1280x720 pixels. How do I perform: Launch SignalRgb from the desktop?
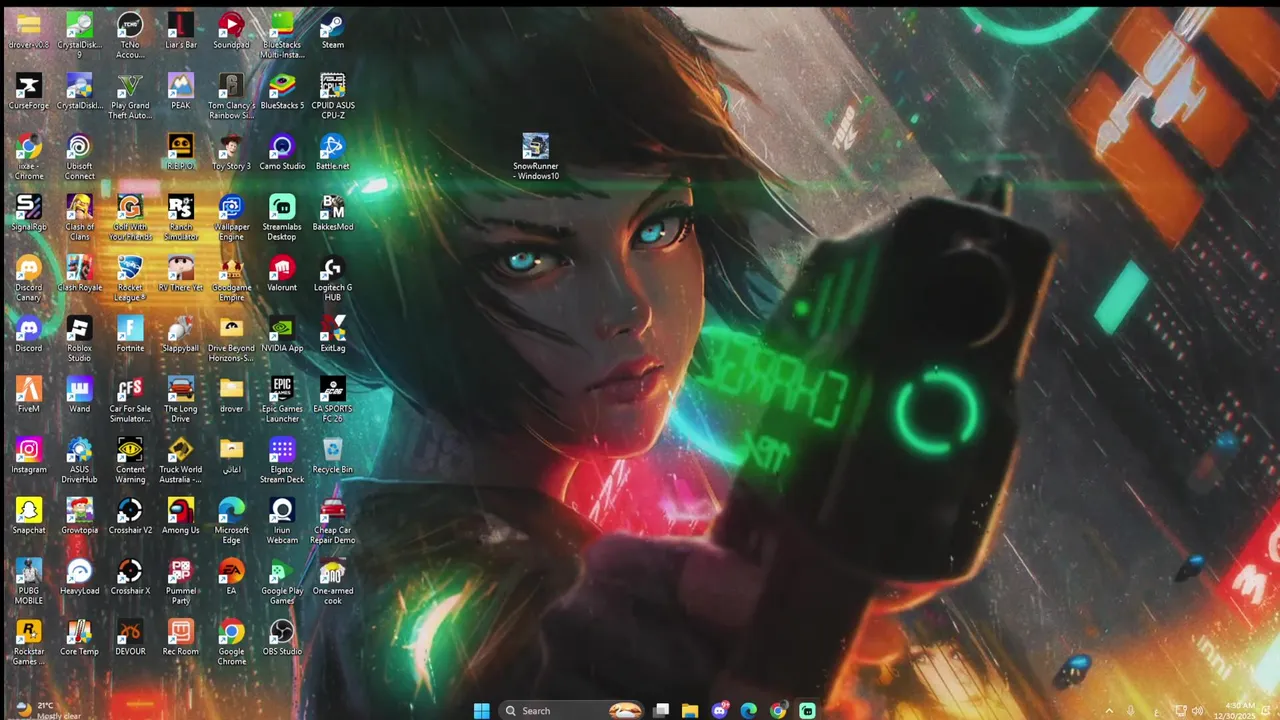[x=29, y=213]
